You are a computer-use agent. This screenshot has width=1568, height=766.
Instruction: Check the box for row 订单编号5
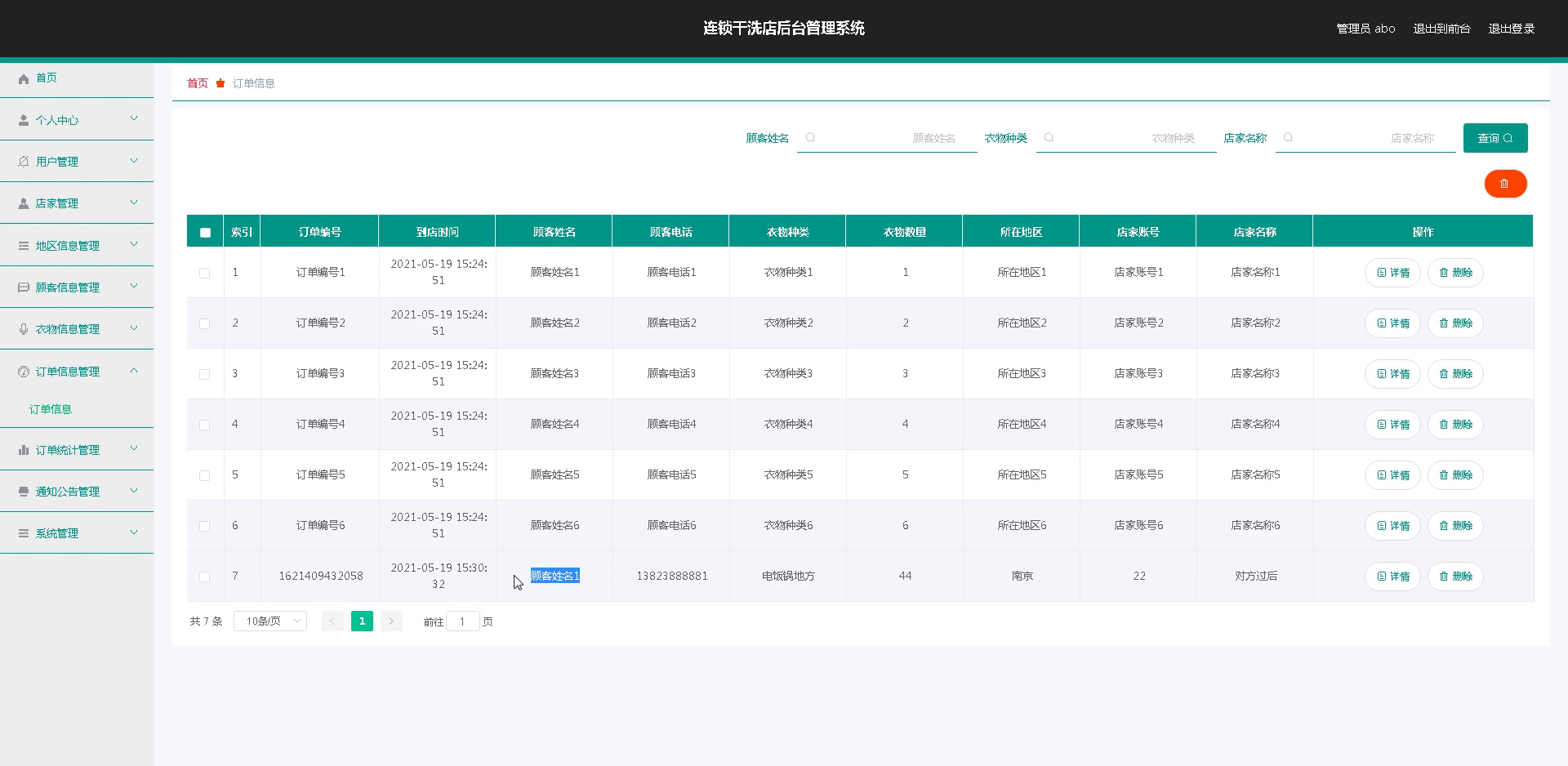tap(205, 475)
